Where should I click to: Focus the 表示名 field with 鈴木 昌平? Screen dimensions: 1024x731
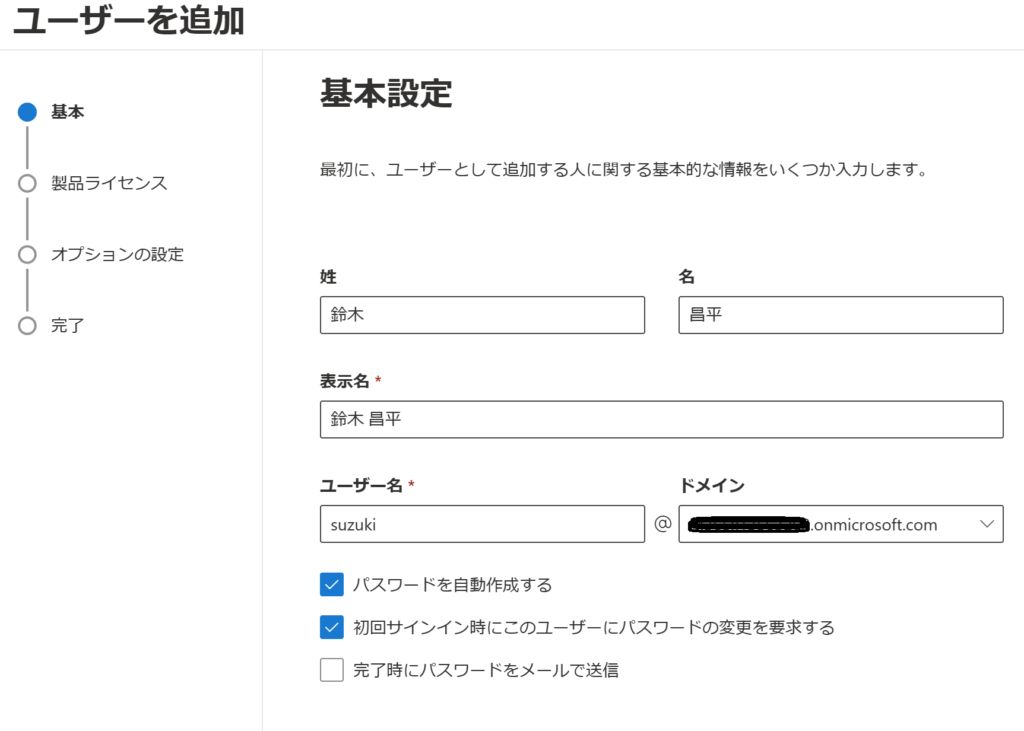[661, 420]
